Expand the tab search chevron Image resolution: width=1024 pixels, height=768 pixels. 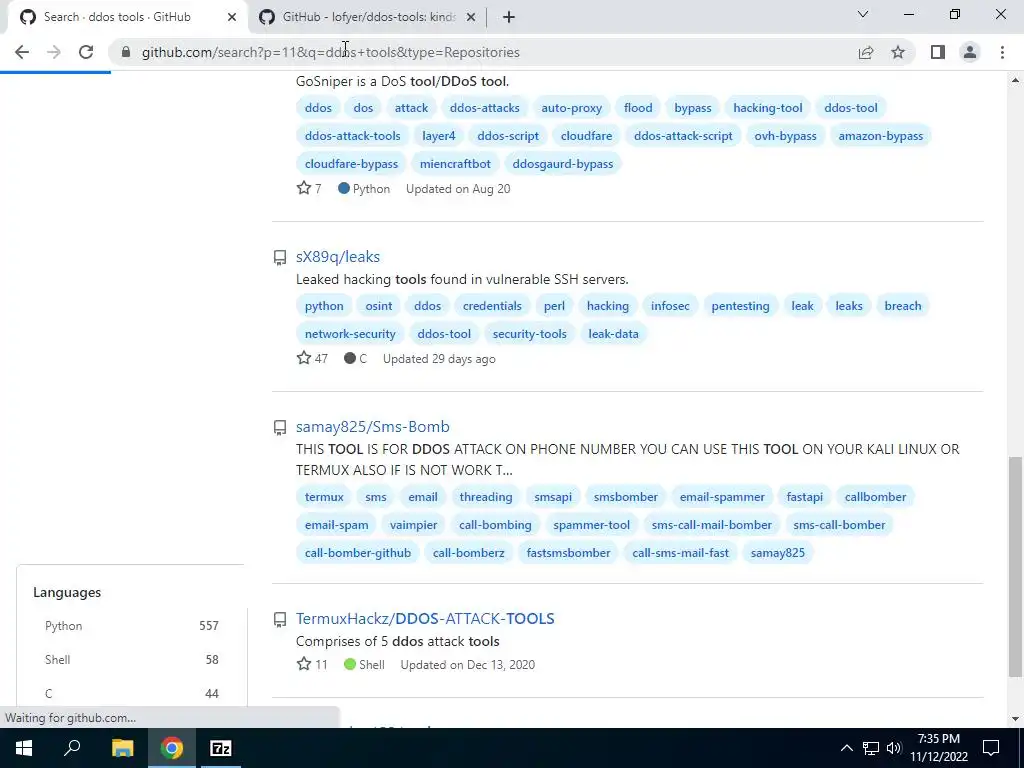[863, 14]
